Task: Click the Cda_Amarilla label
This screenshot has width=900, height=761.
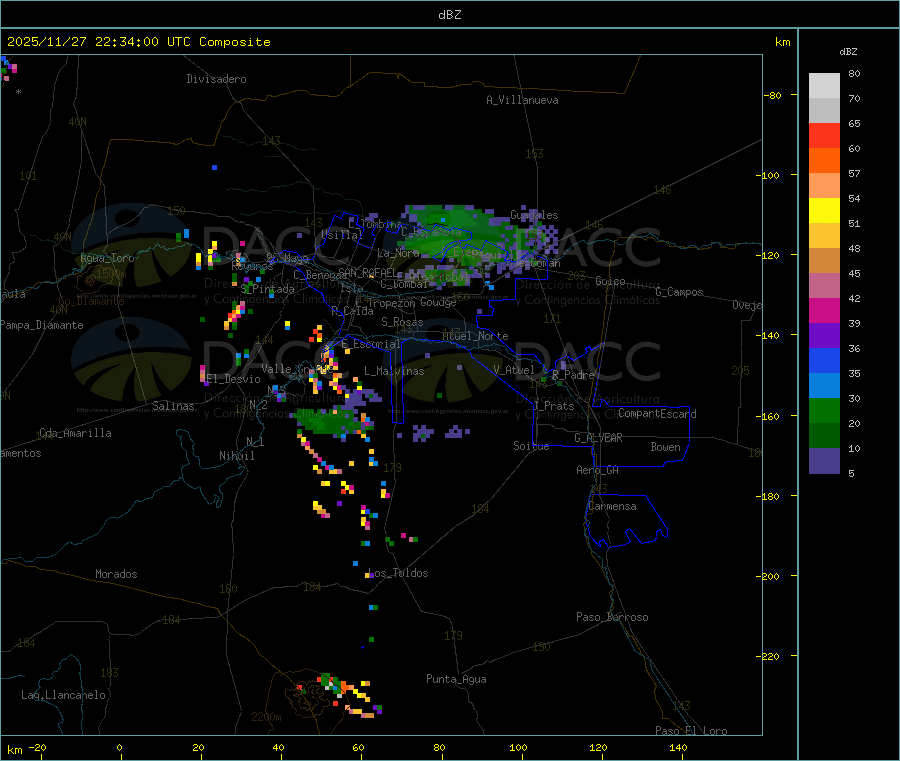Action: (x=75, y=433)
